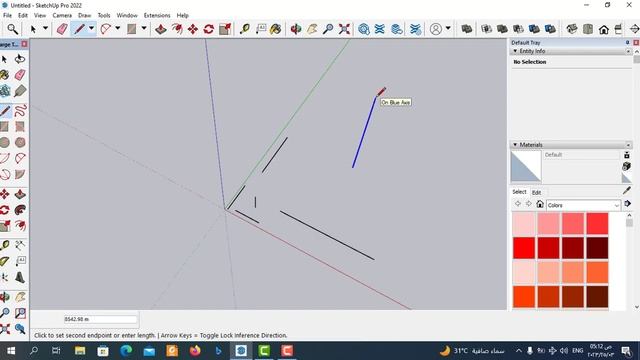The image size is (640, 360).
Task: Select the Circle tool in left palette
Action: [5, 142]
